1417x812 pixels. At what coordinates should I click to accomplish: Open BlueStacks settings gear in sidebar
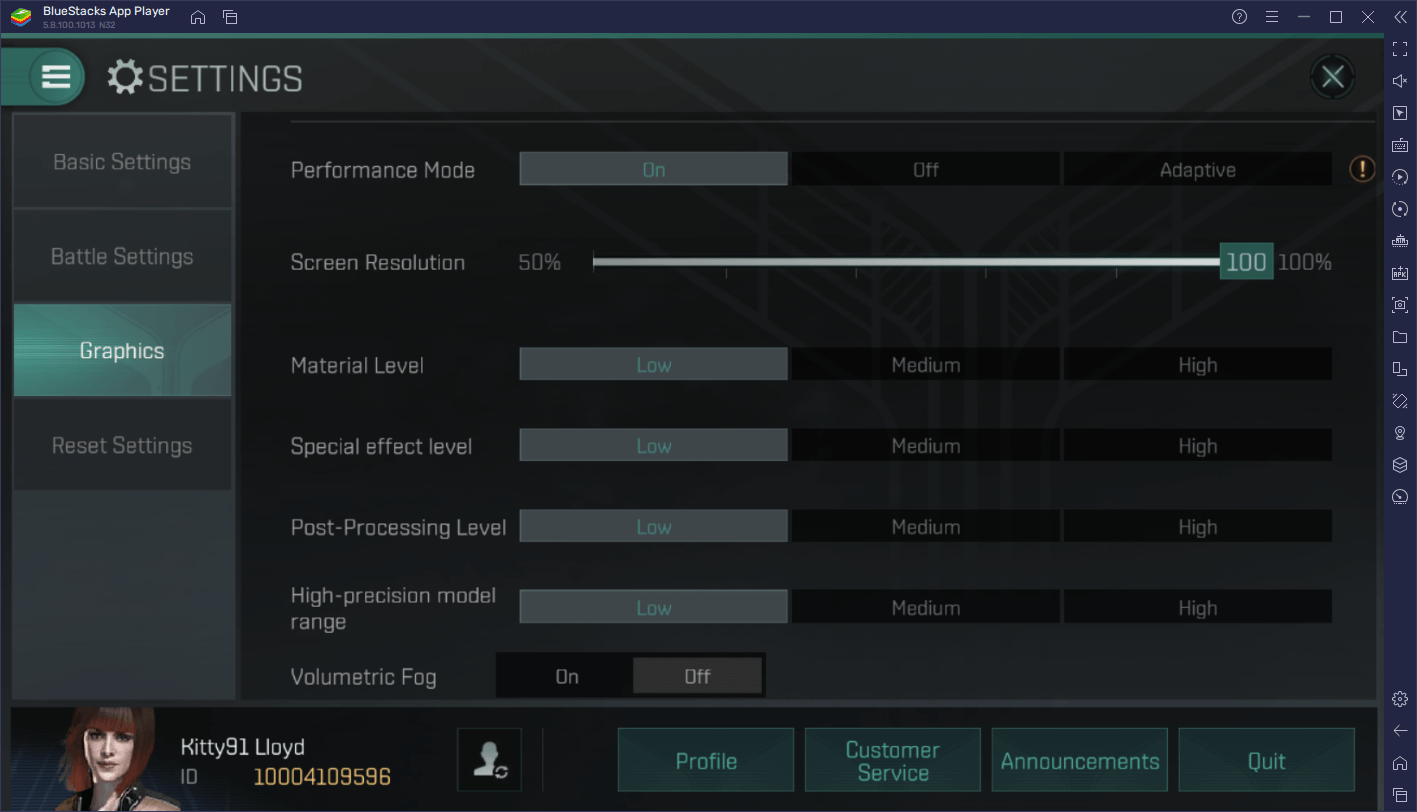(1400, 699)
